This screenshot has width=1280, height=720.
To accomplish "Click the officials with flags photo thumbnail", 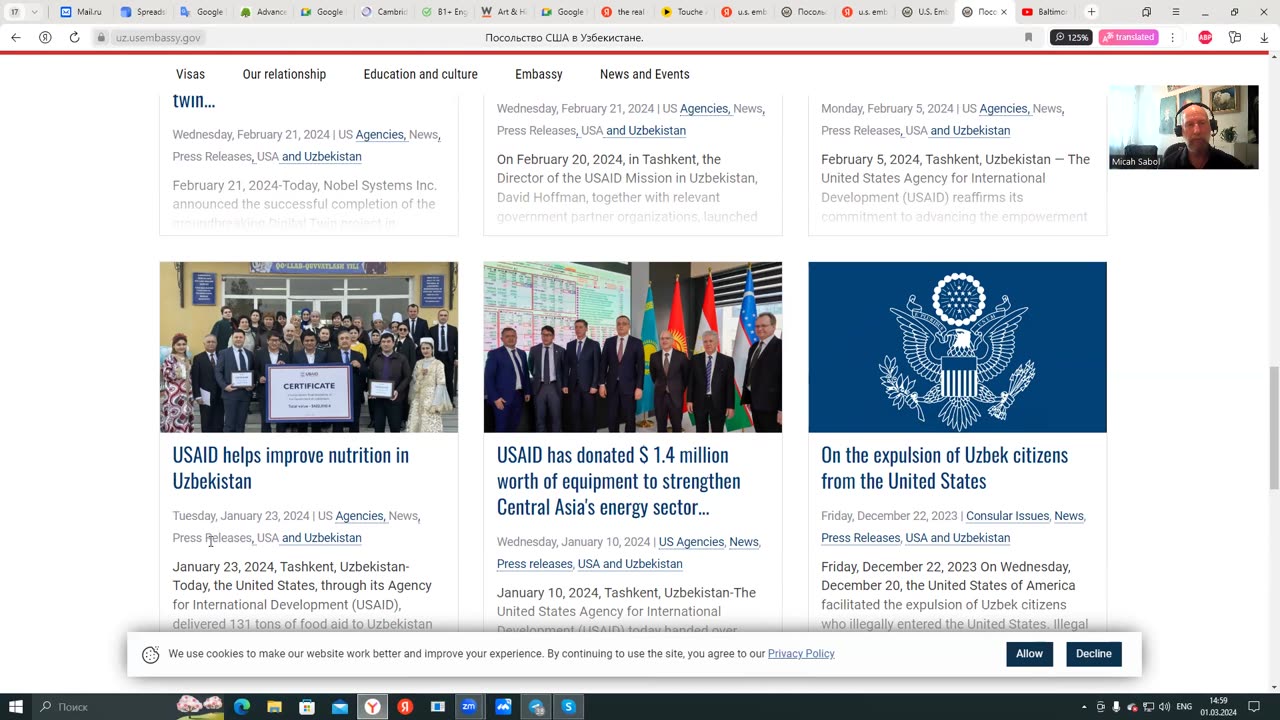I will [x=633, y=347].
